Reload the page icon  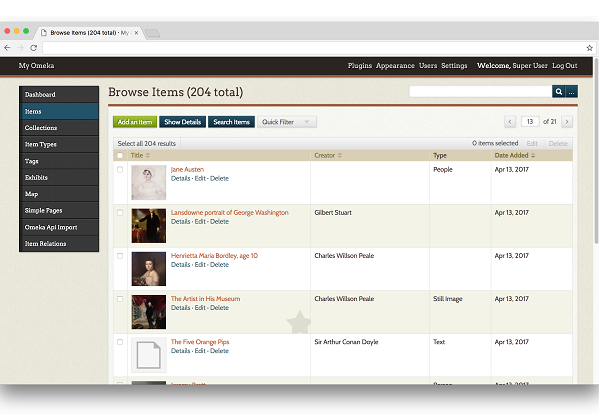point(34,48)
